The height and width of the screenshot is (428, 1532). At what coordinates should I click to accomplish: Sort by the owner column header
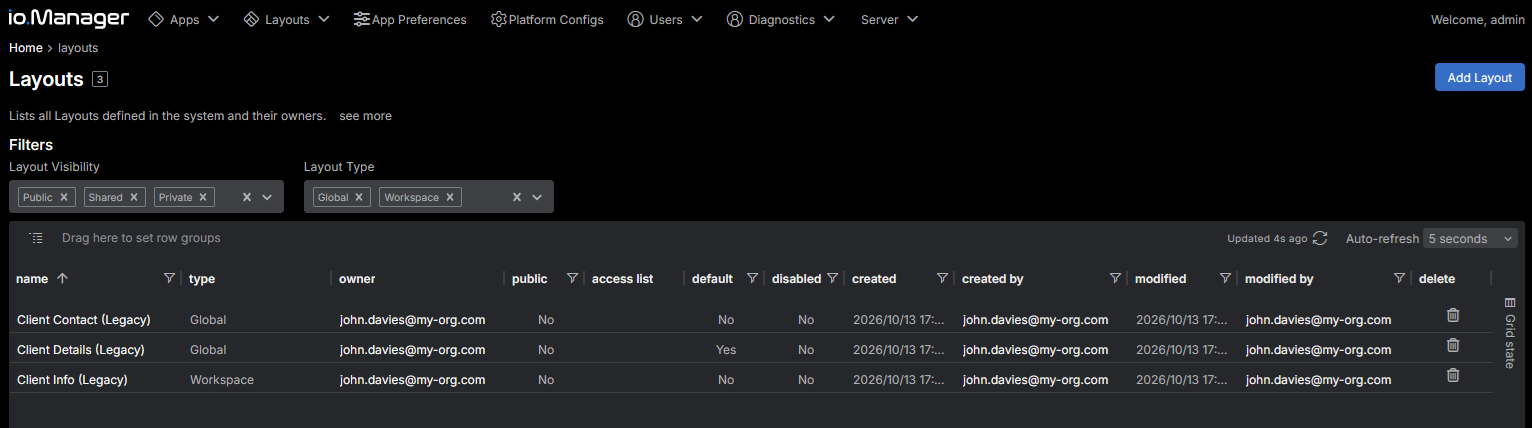357,279
